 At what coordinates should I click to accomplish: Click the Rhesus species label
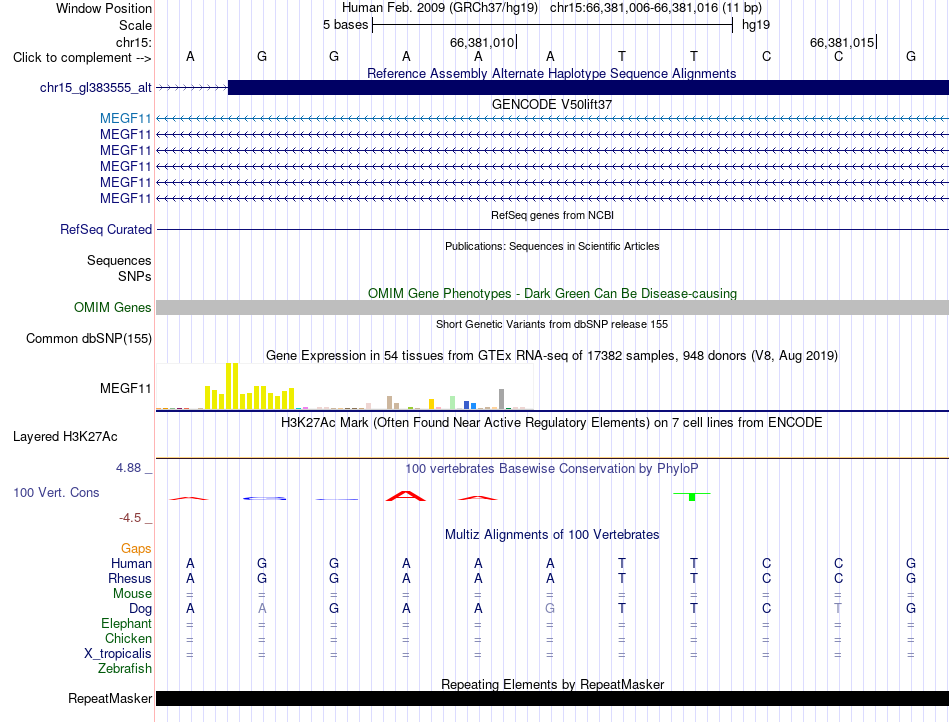pos(130,578)
